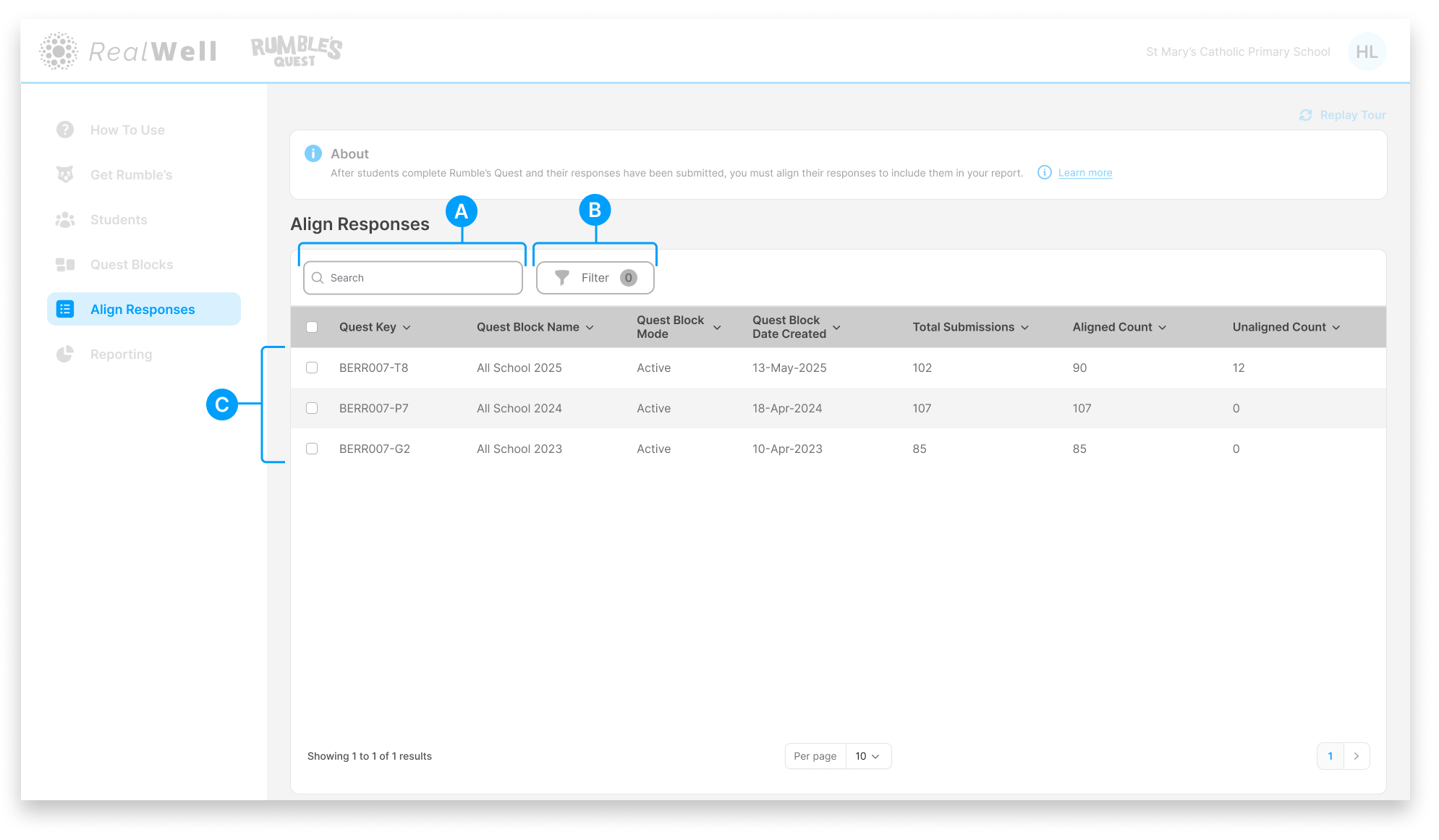Image resolution: width=1439 pixels, height=840 pixels.
Task: Click the Rumble's Quest logo
Action: click(x=297, y=51)
